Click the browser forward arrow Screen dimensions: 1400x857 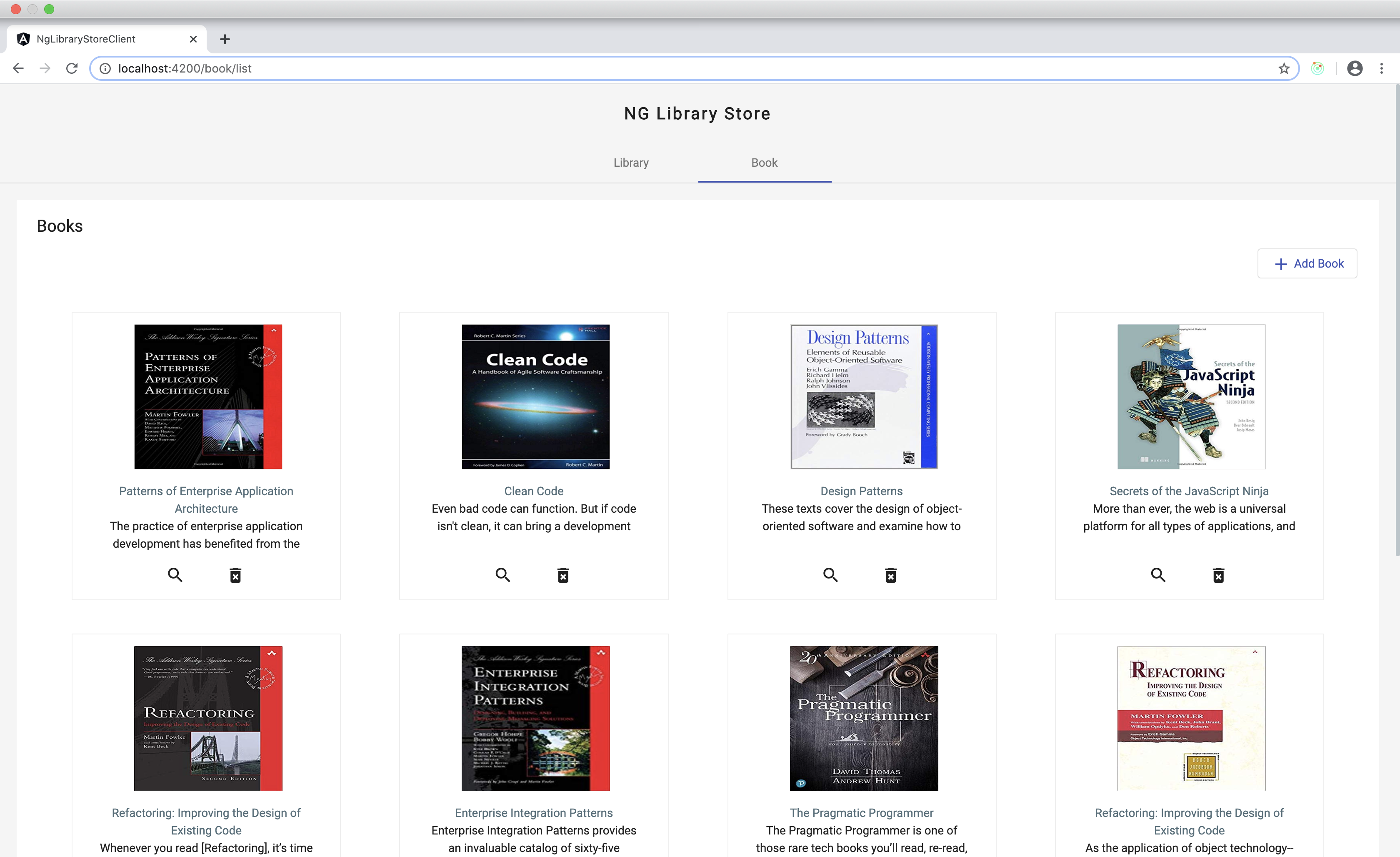pos(45,68)
